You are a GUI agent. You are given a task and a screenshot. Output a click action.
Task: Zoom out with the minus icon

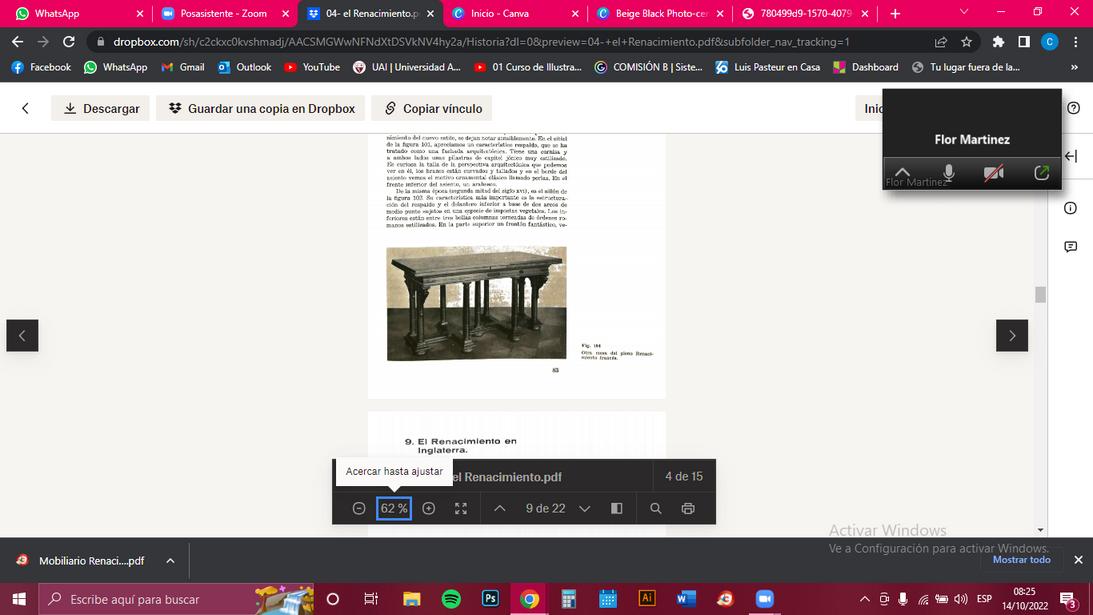(x=359, y=508)
